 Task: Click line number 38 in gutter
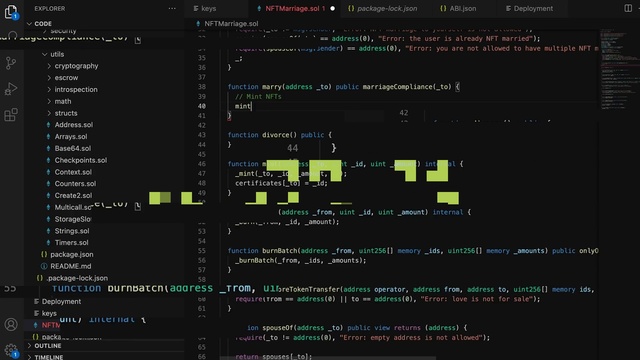tap(202, 87)
